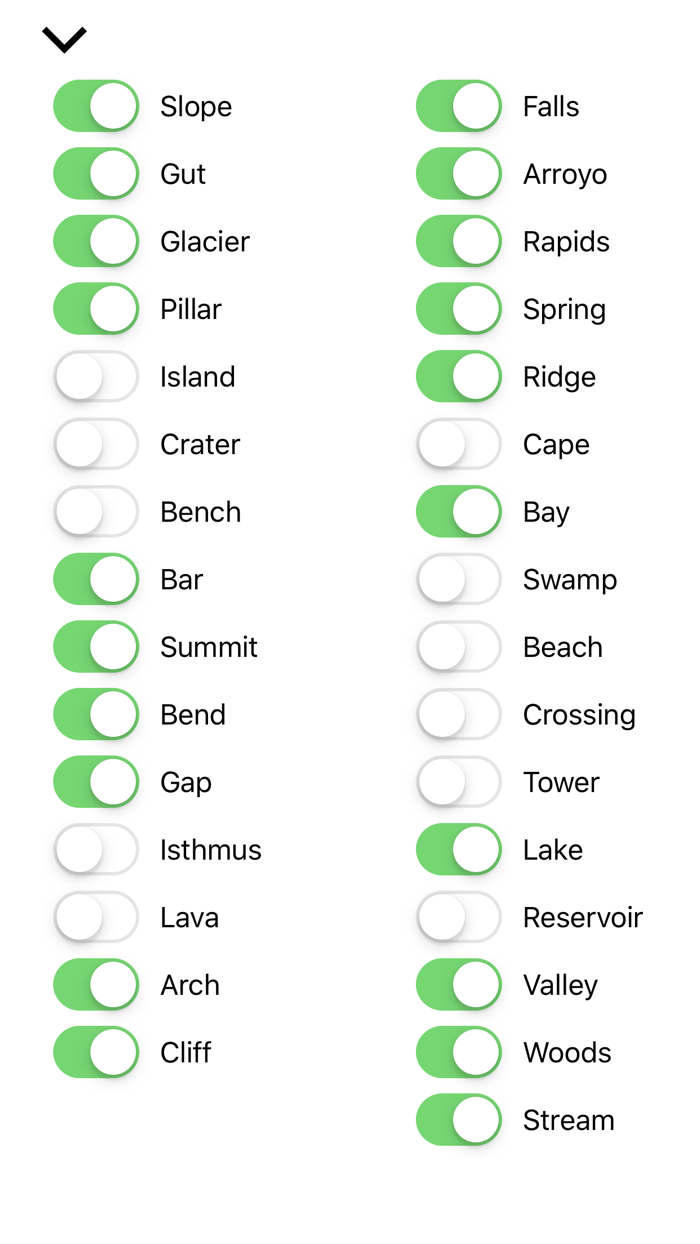Screen dimensions: 700x1244
Task: Switch off the Cliff toggle
Action: click(96, 1052)
